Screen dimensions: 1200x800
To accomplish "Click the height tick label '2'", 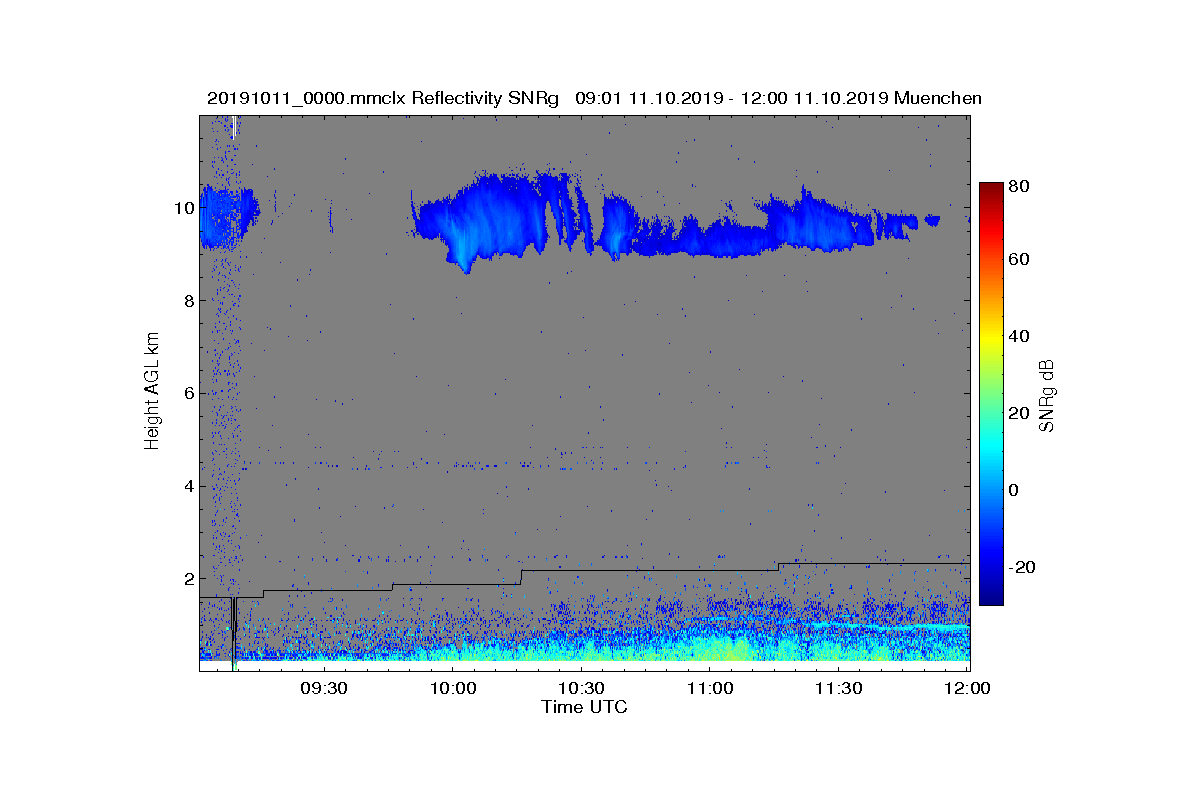I will point(187,578).
